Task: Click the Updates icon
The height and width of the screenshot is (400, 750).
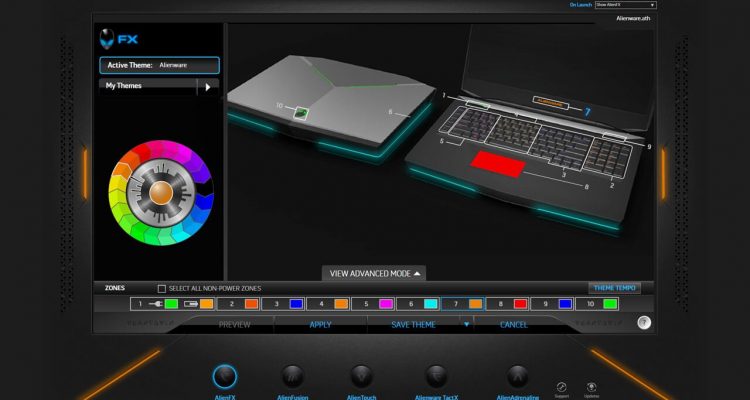Action: pos(591,387)
